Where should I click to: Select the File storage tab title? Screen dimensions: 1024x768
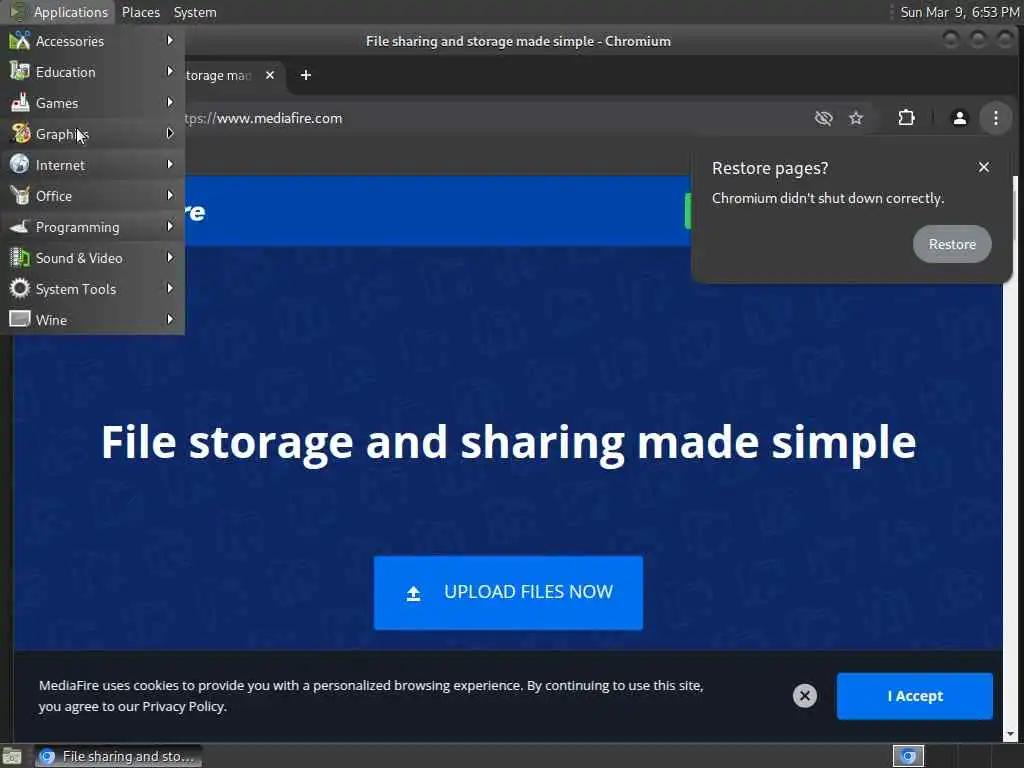[218, 75]
